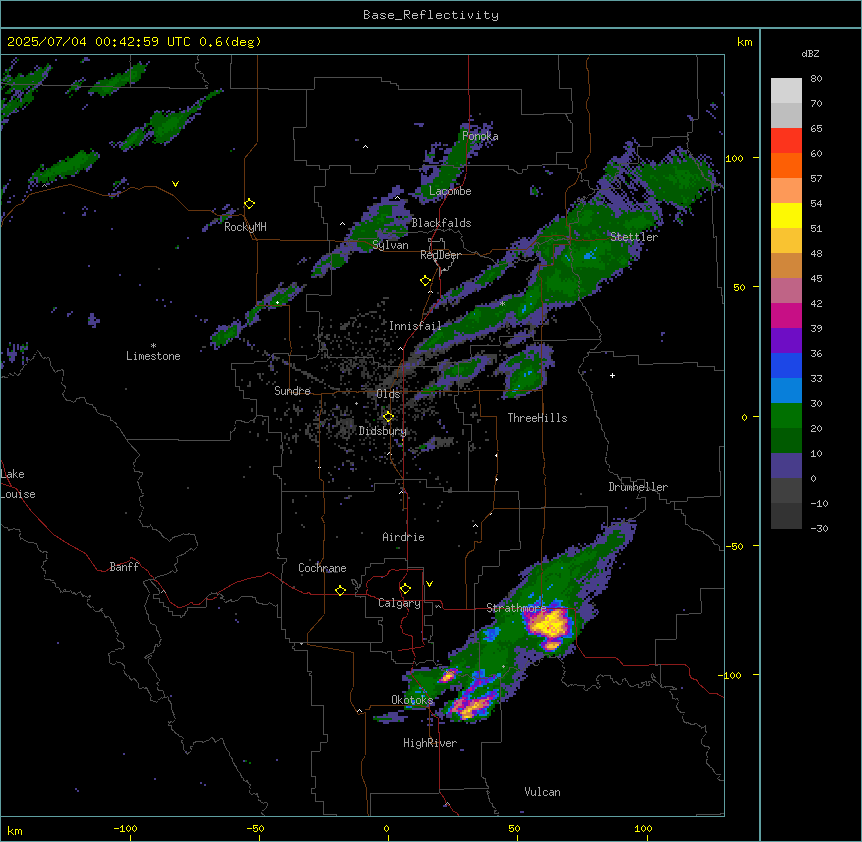This screenshot has height=842, width=862.
Task: Click the 80 value on the dBZ legend
Action: click(x=816, y=79)
